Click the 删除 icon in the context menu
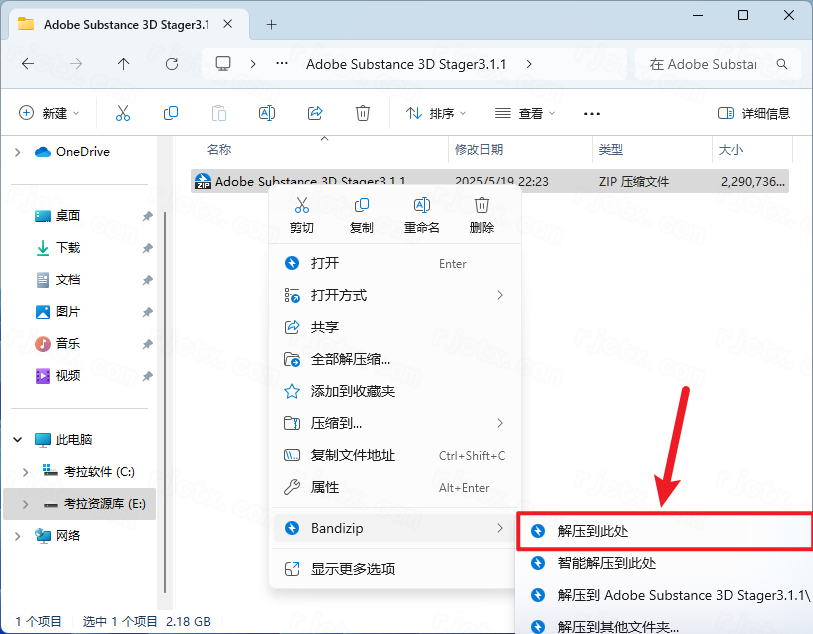The width and height of the screenshot is (813, 634). pyautogui.click(x=481, y=204)
